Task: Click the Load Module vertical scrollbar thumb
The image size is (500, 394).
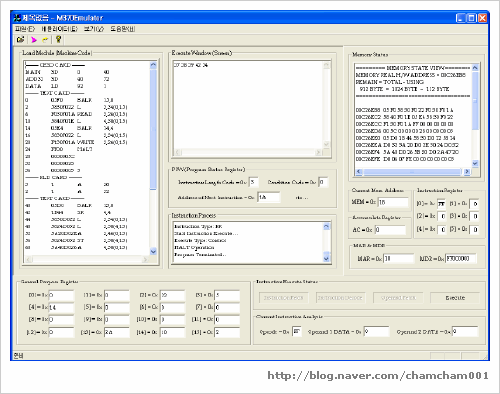Action: [153, 129]
